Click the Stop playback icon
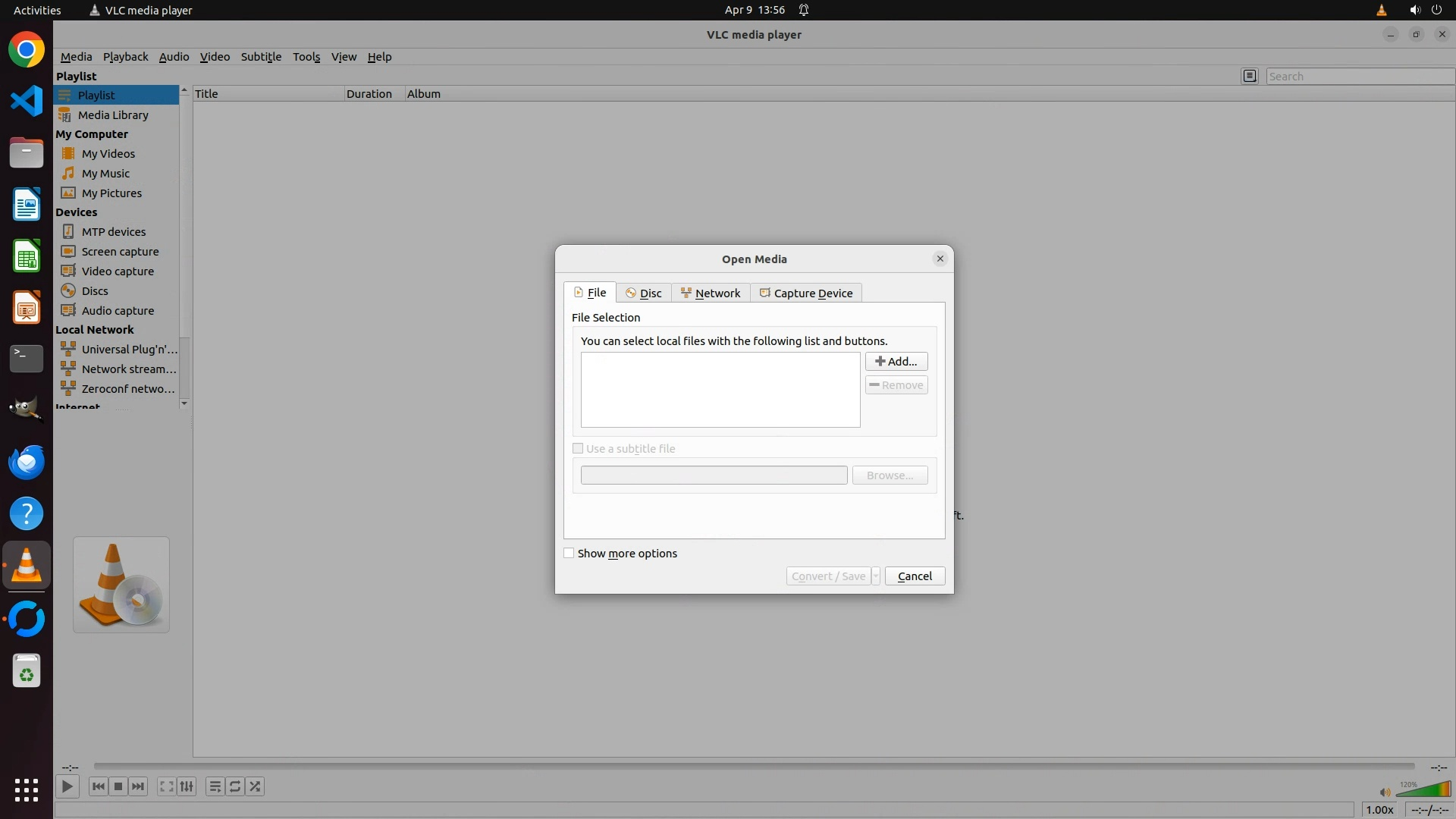The width and height of the screenshot is (1456, 819). click(118, 786)
